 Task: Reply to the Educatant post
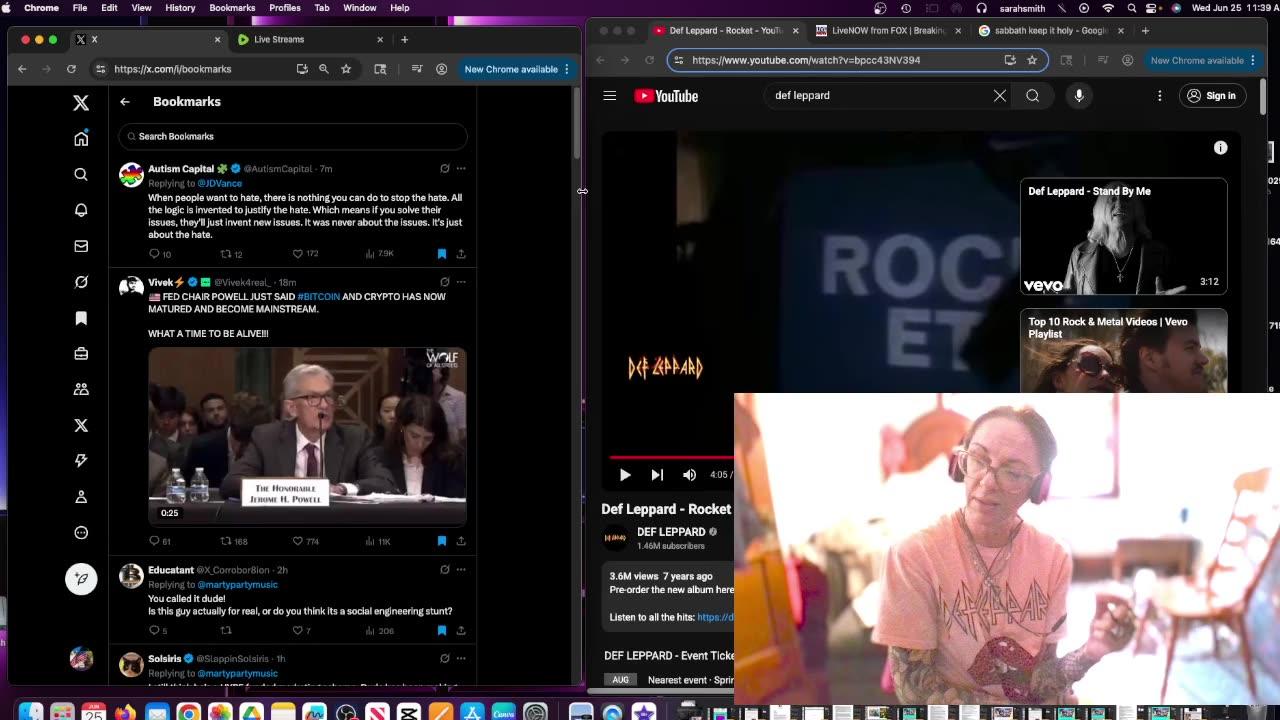pos(154,631)
